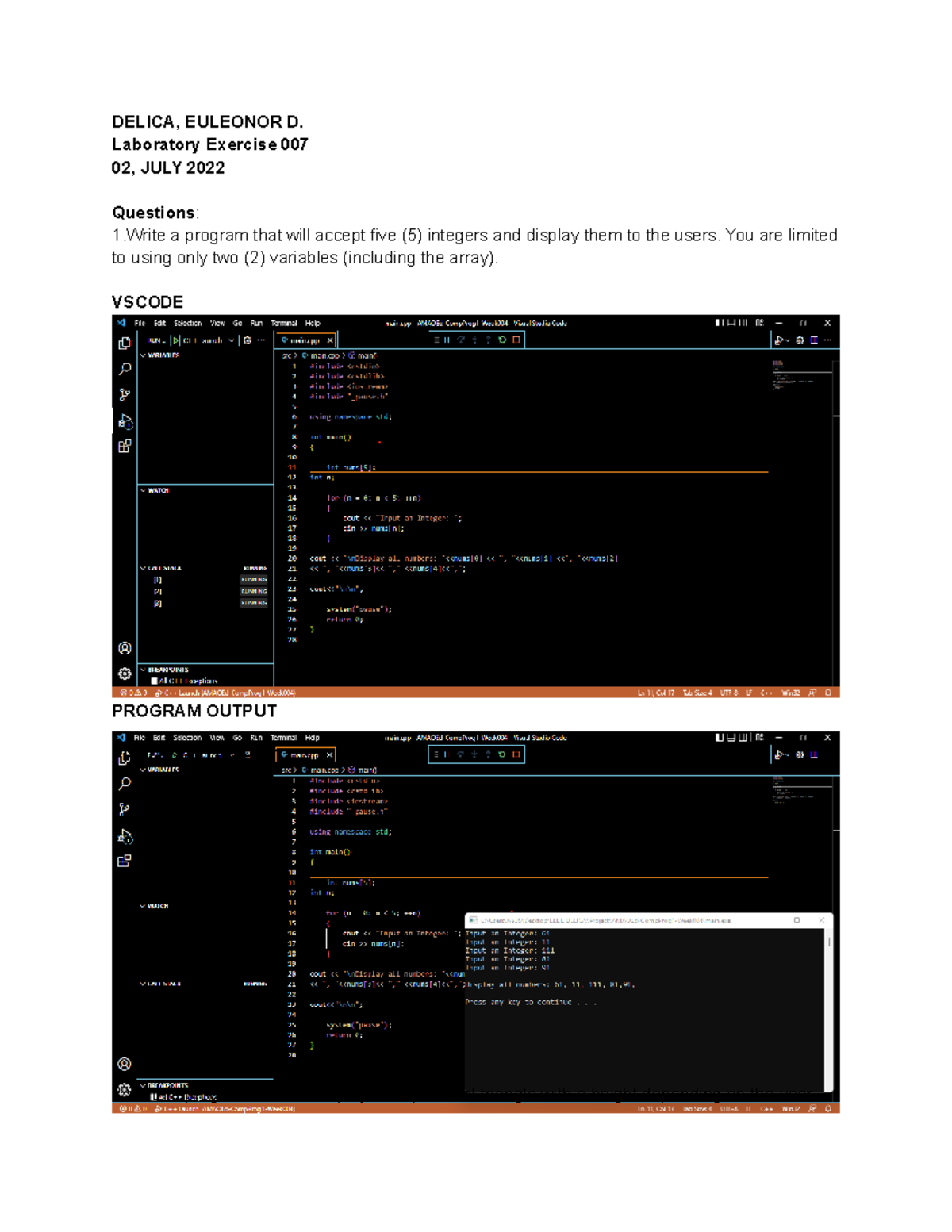Screen dimensions: 952x1232
Task: Open Manage gear icon in bottom VS Code screenshot
Action: click(x=125, y=1089)
